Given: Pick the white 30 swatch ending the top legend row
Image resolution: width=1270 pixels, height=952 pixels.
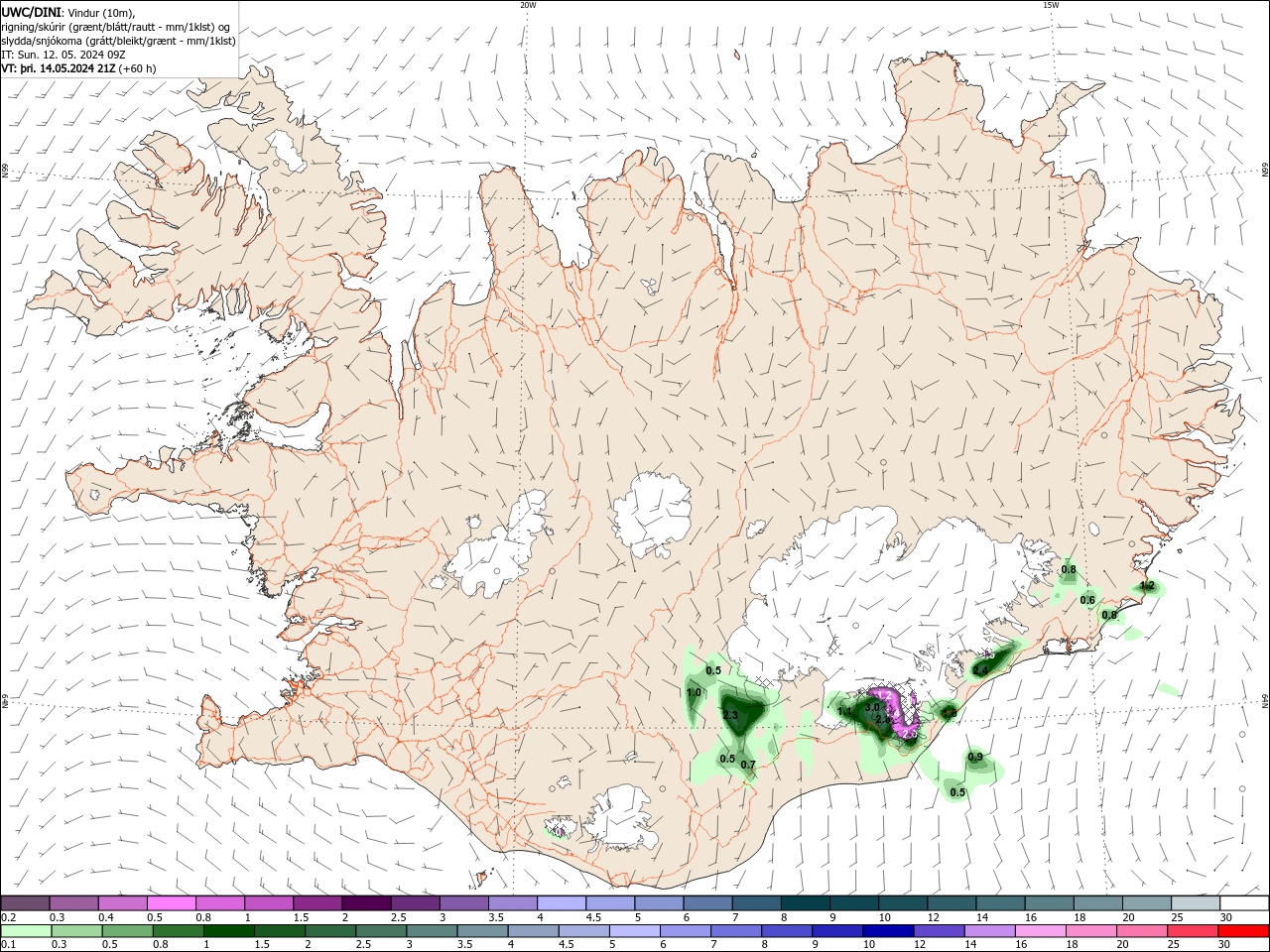Looking at the screenshot, I should click(x=1244, y=903).
